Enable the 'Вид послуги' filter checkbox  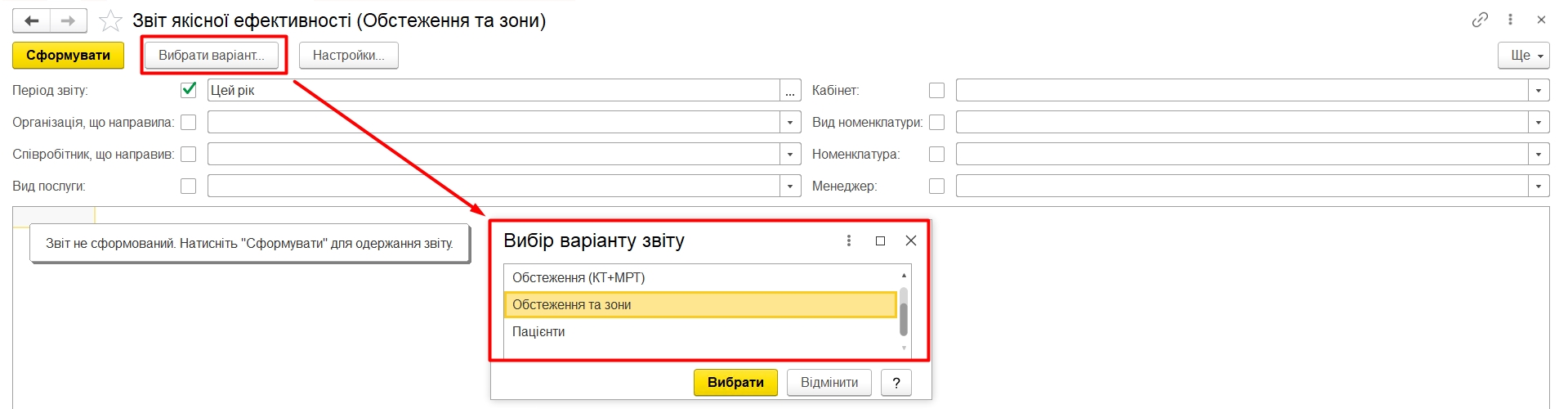tap(189, 186)
